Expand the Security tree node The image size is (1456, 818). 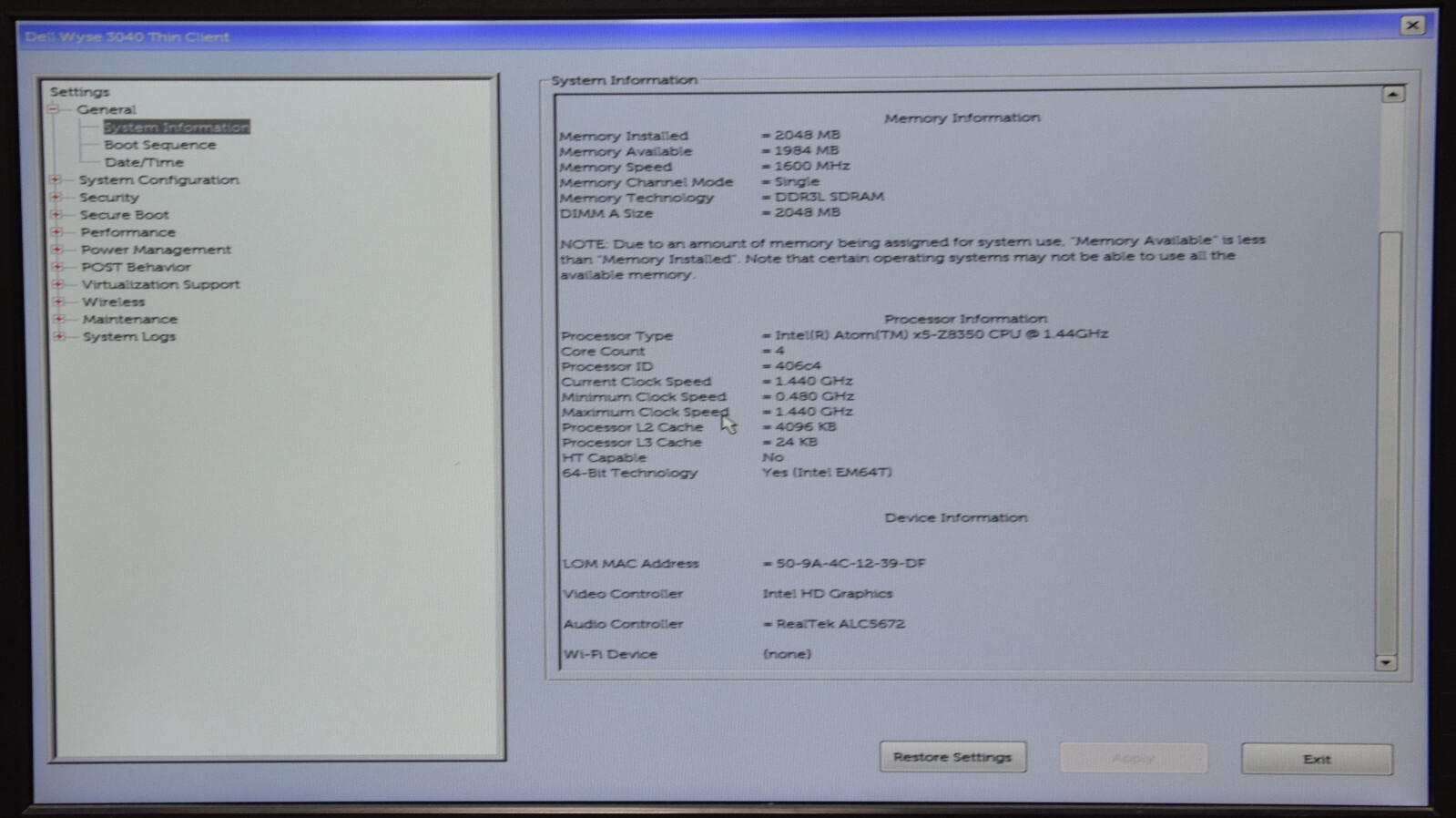click(56, 197)
